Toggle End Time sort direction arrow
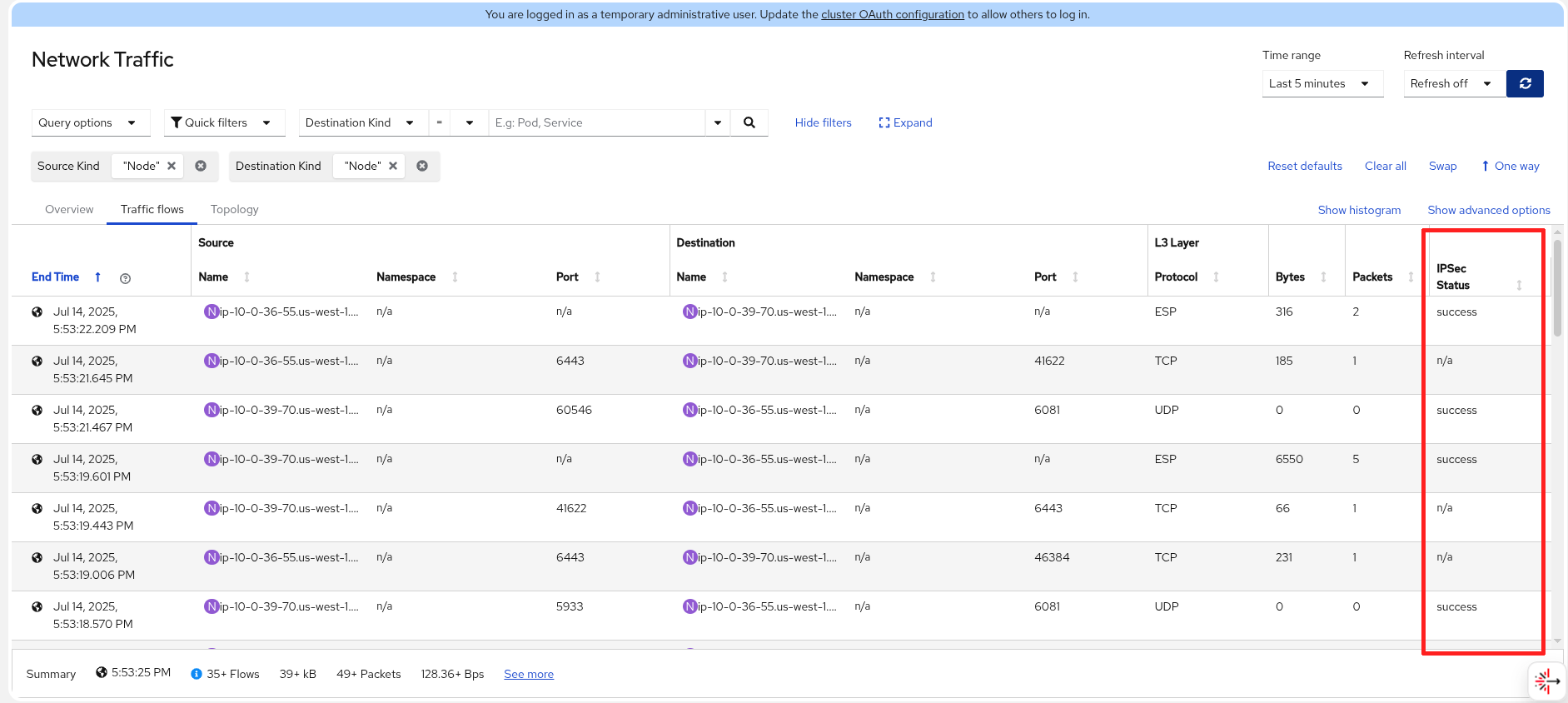 coord(97,277)
